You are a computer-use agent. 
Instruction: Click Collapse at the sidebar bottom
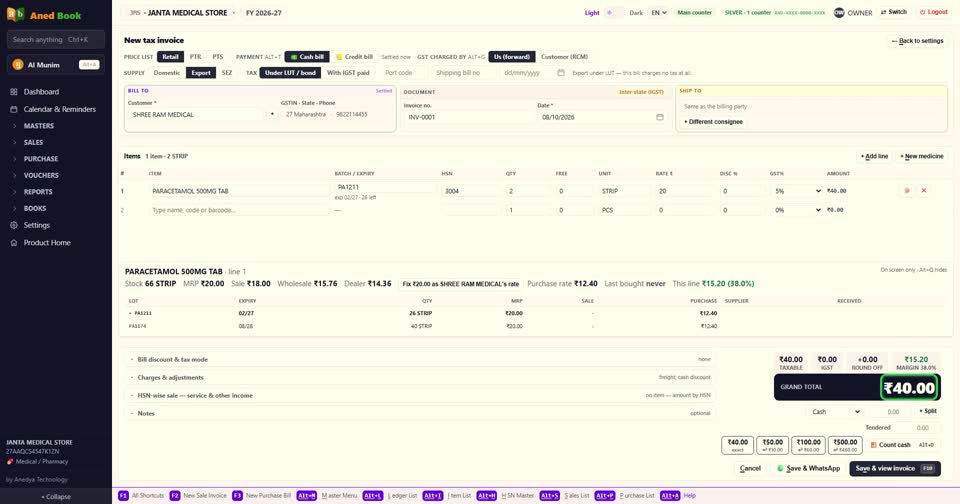pos(56,497)
